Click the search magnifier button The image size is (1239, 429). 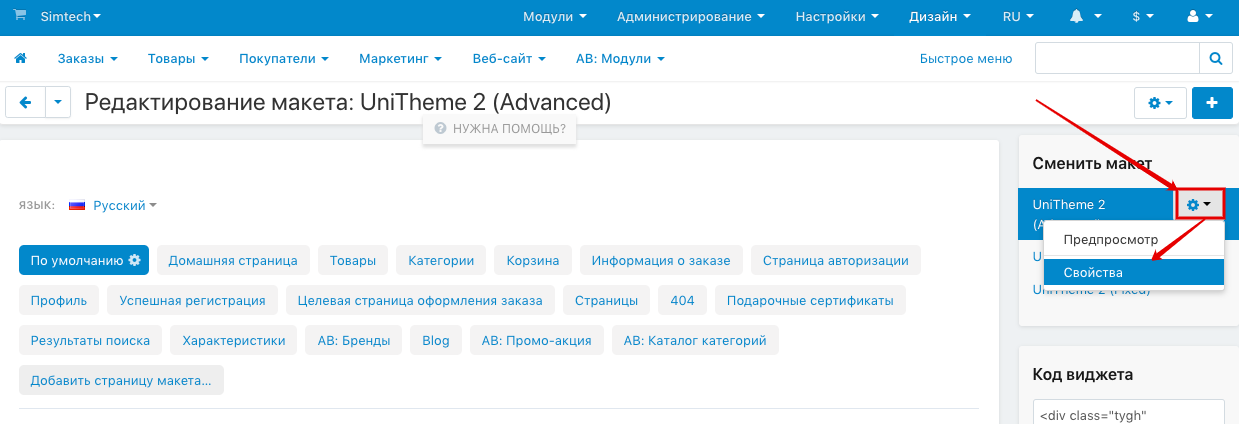click(1216, 59)
